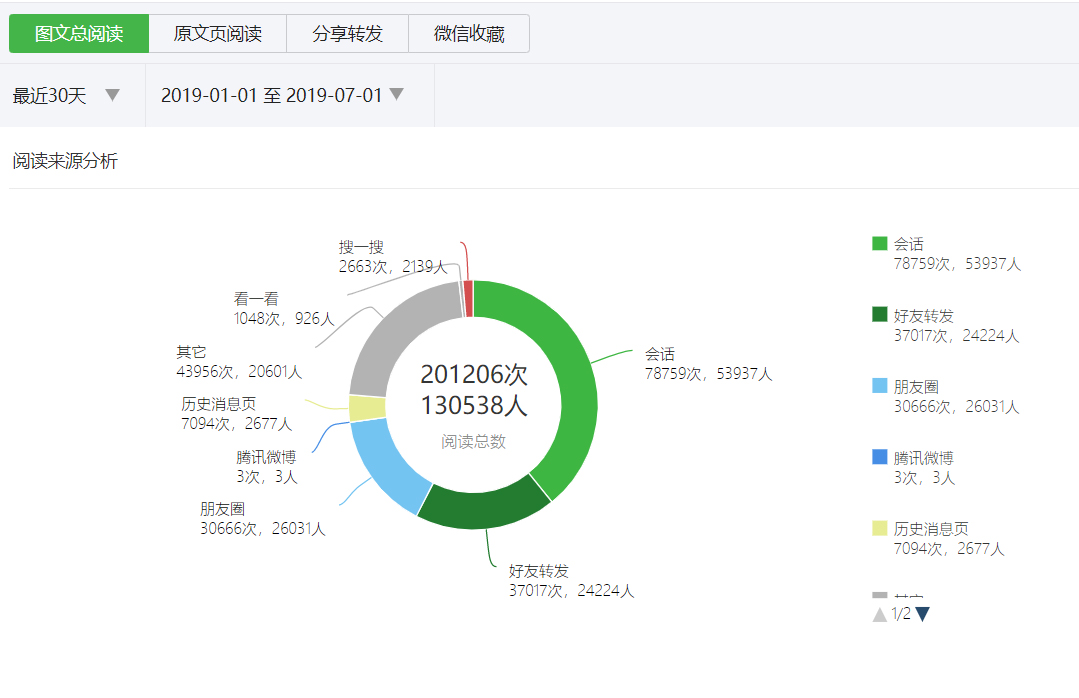The height and width of the screenshot is (698, 1079).
Task: Click the yellow 历史消息页 legend square
Action: (x=878, y=528)
